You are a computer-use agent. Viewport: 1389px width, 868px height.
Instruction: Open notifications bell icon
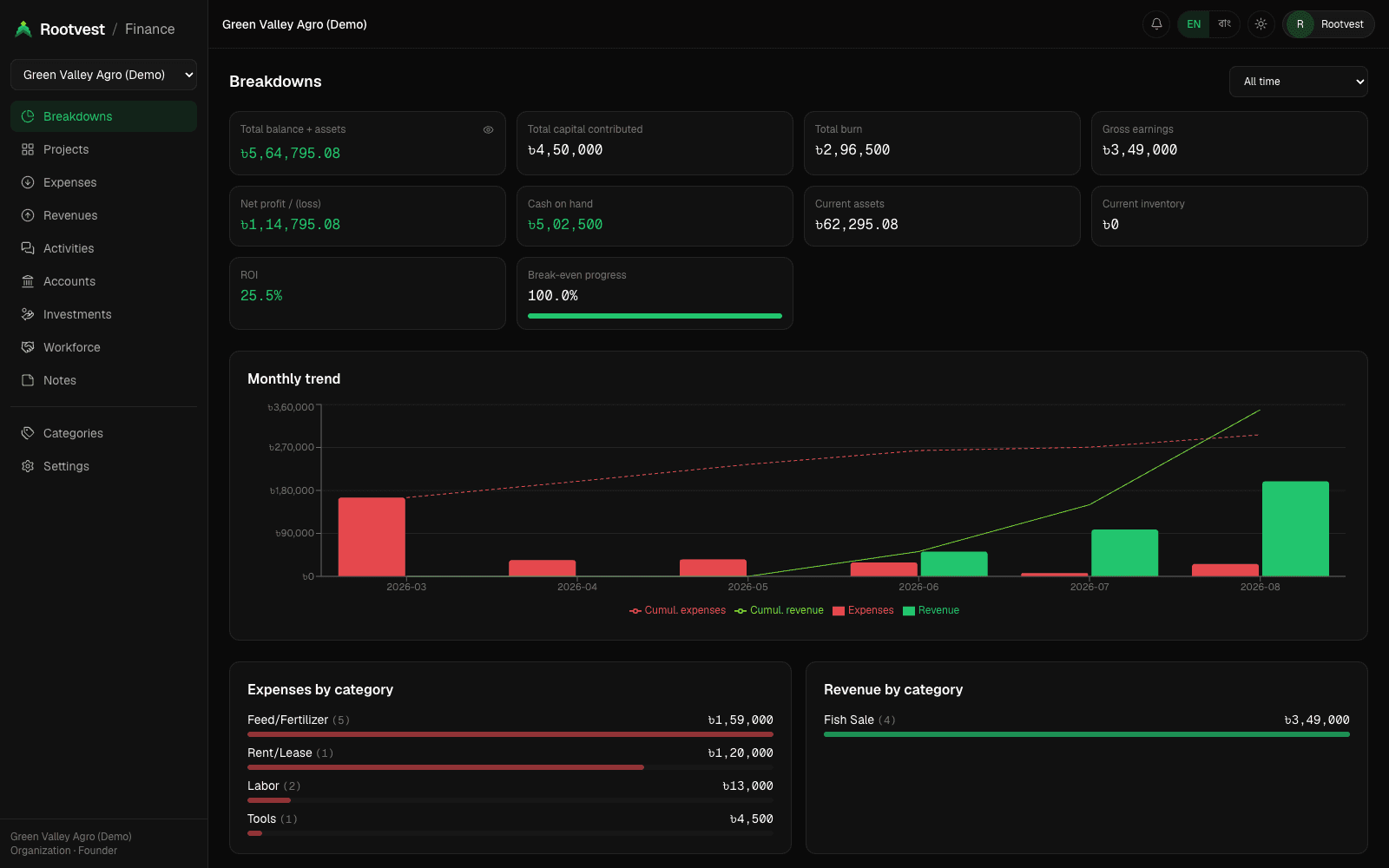(1156, 24)
